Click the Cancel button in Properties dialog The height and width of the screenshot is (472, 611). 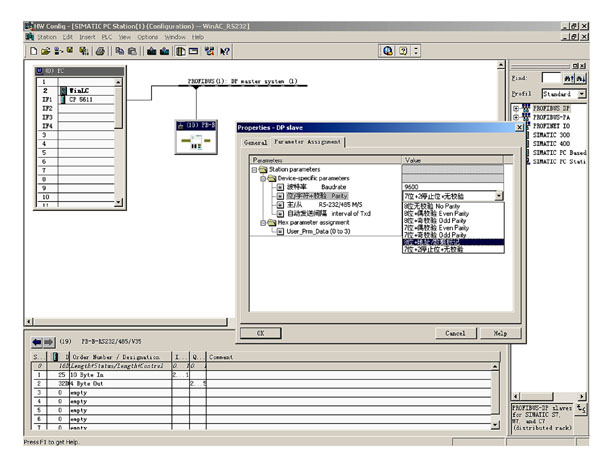[x=456, y=333]
